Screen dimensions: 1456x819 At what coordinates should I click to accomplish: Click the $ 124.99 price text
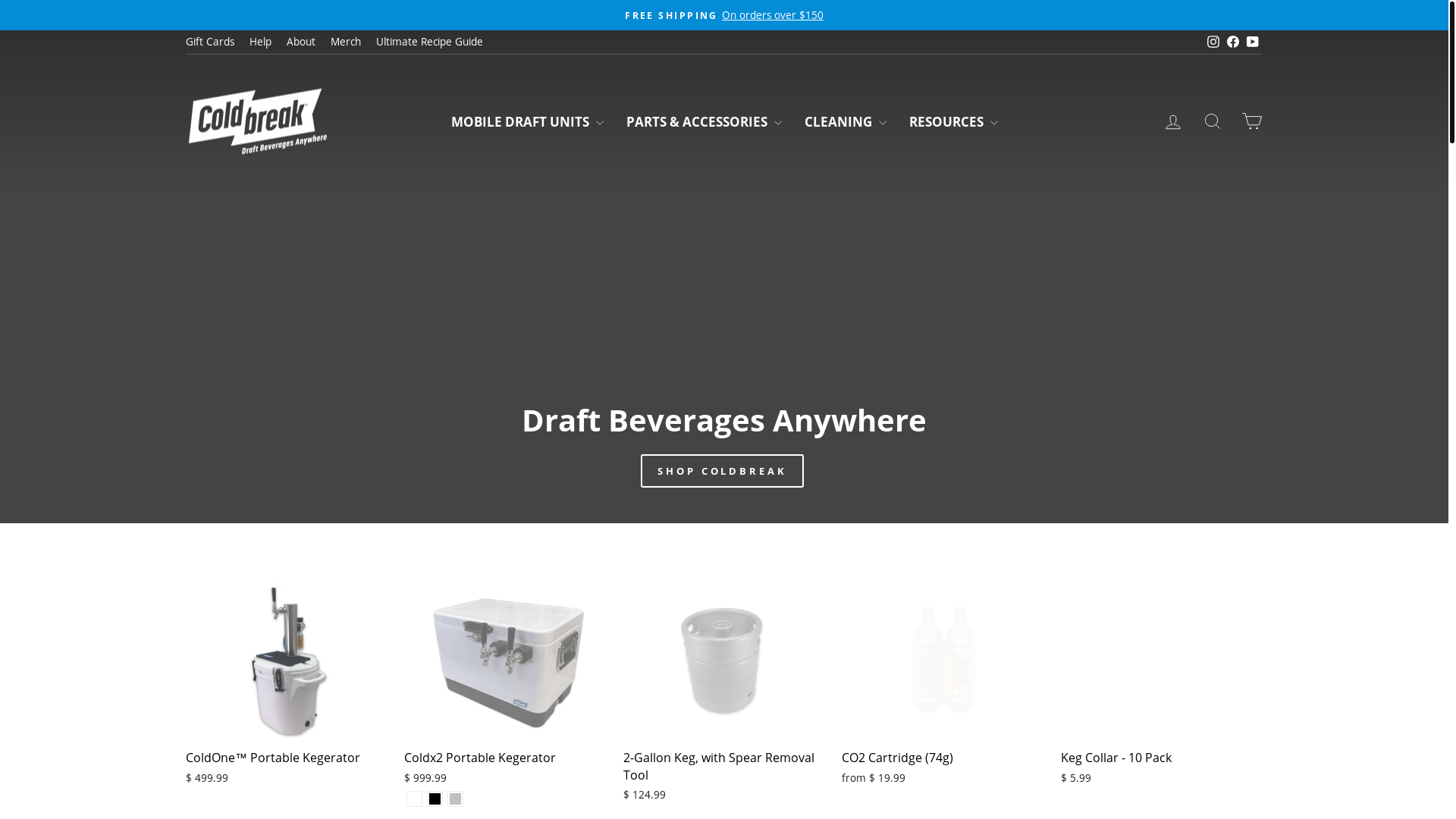645,795
